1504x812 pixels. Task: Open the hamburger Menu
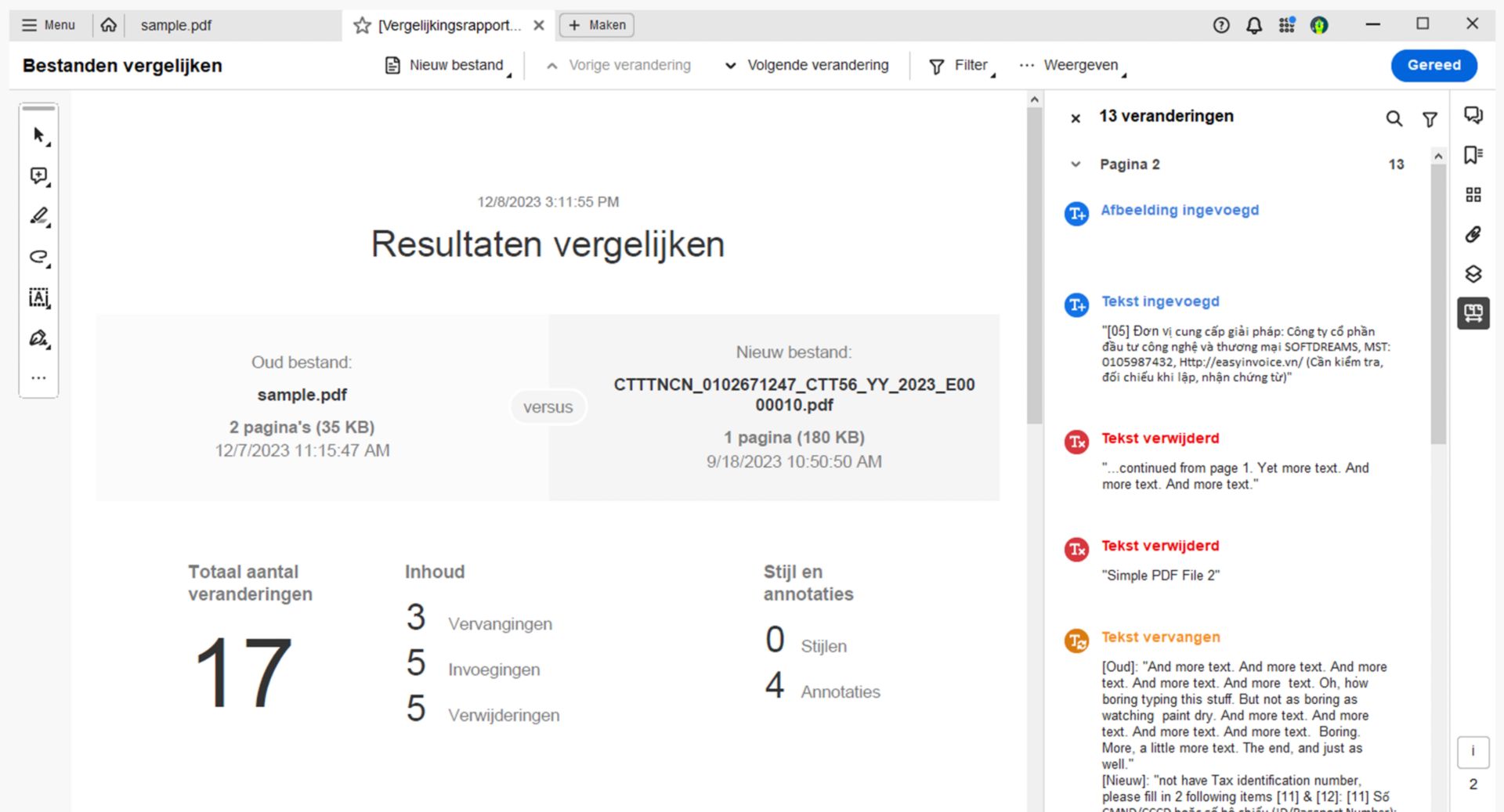coord(49,25)
